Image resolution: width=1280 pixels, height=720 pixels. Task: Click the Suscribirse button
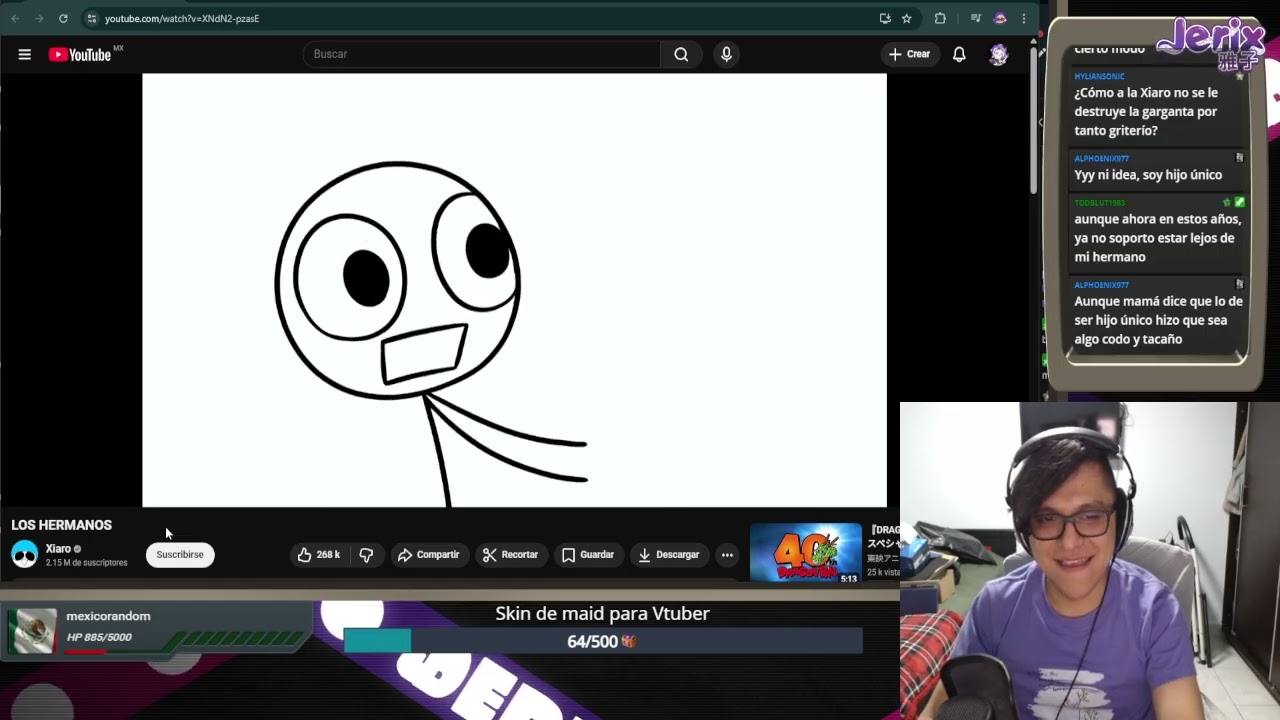click(x=180, y=555)
